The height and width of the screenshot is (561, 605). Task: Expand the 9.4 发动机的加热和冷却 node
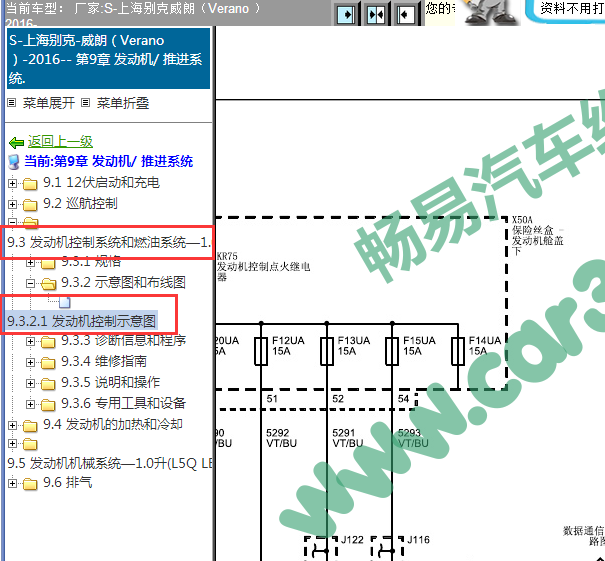(x=12, y=425)
